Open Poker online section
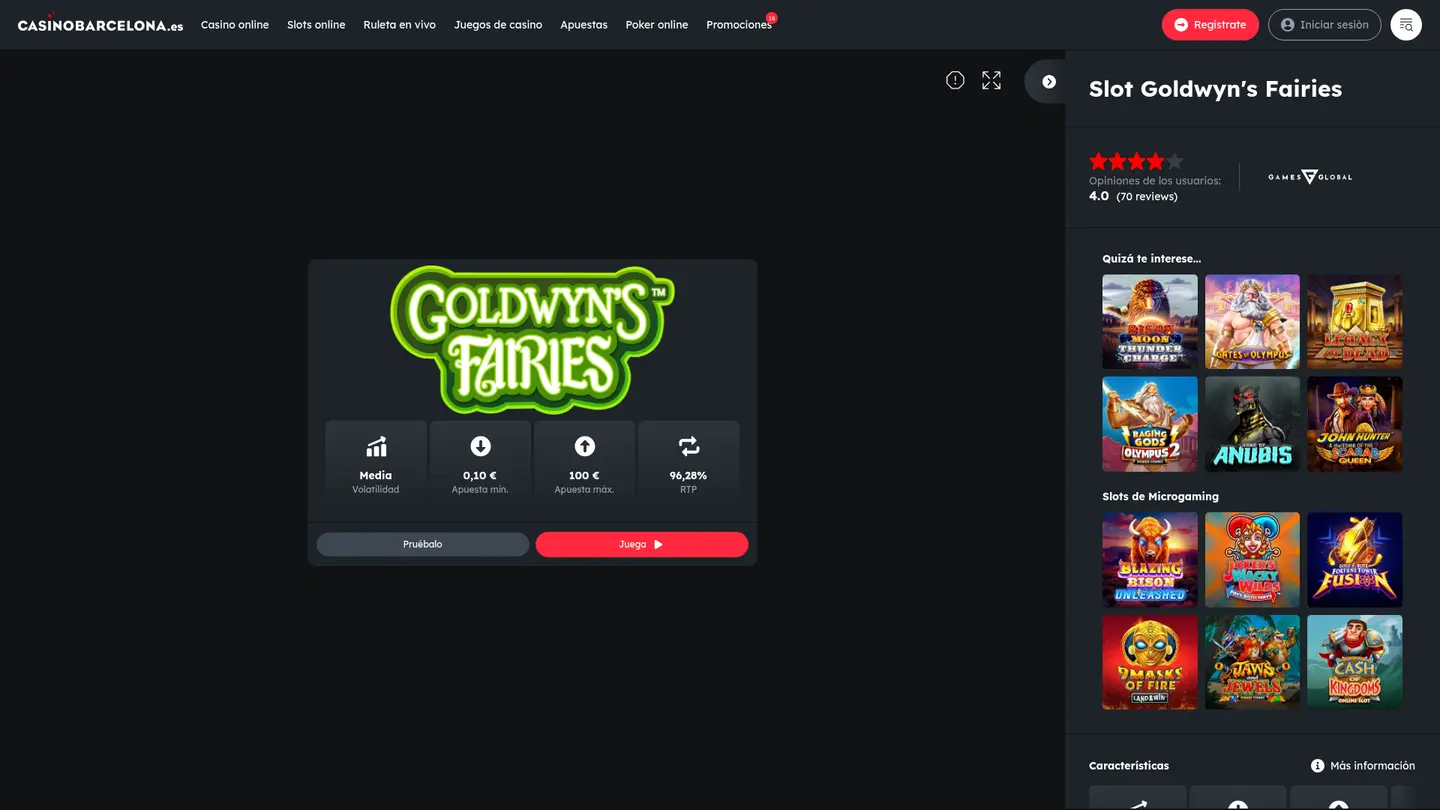This screenshot has width=1440, height=810. (x=657, y=25)
